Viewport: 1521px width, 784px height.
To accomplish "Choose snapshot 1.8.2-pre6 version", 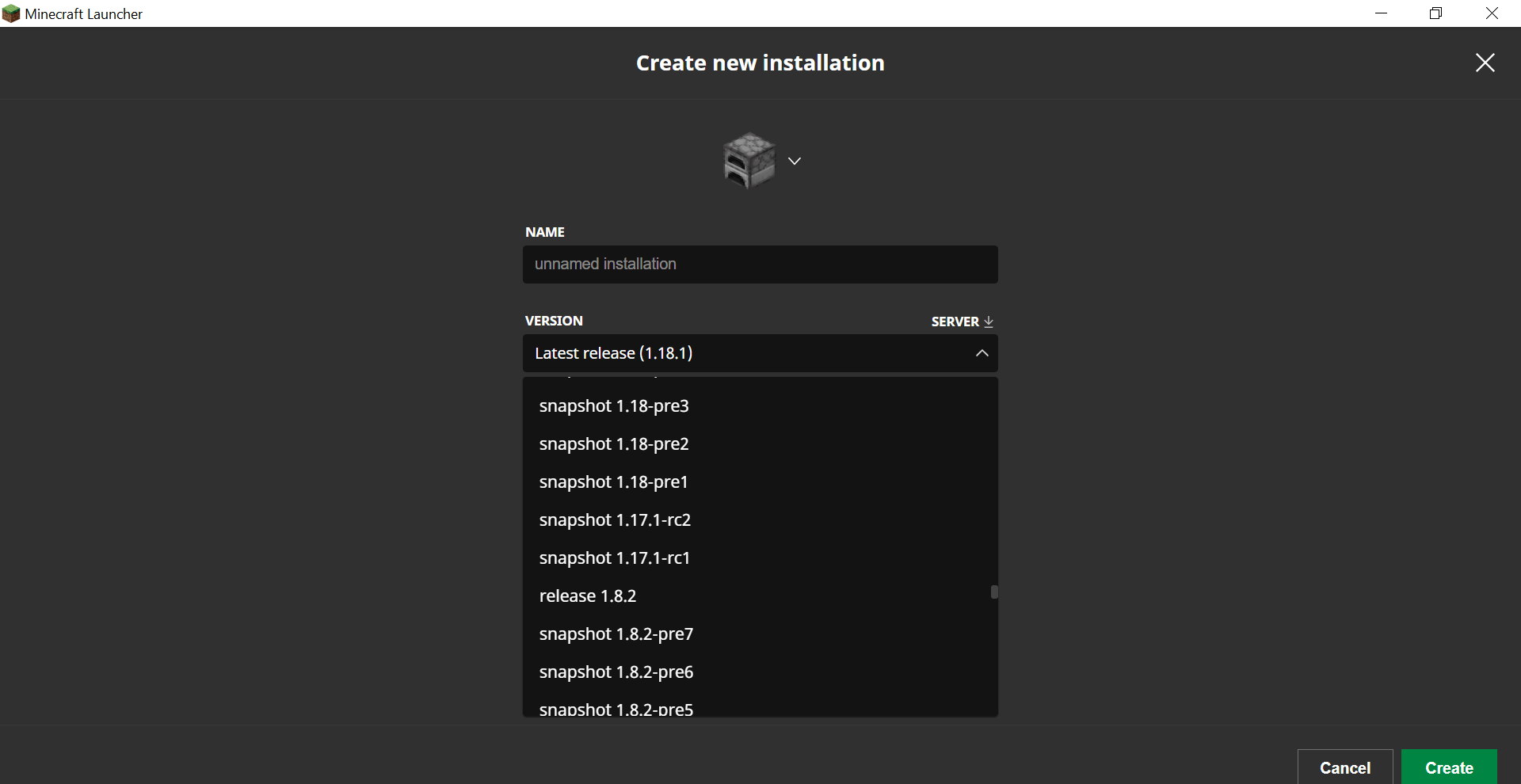I will [616, 672].
